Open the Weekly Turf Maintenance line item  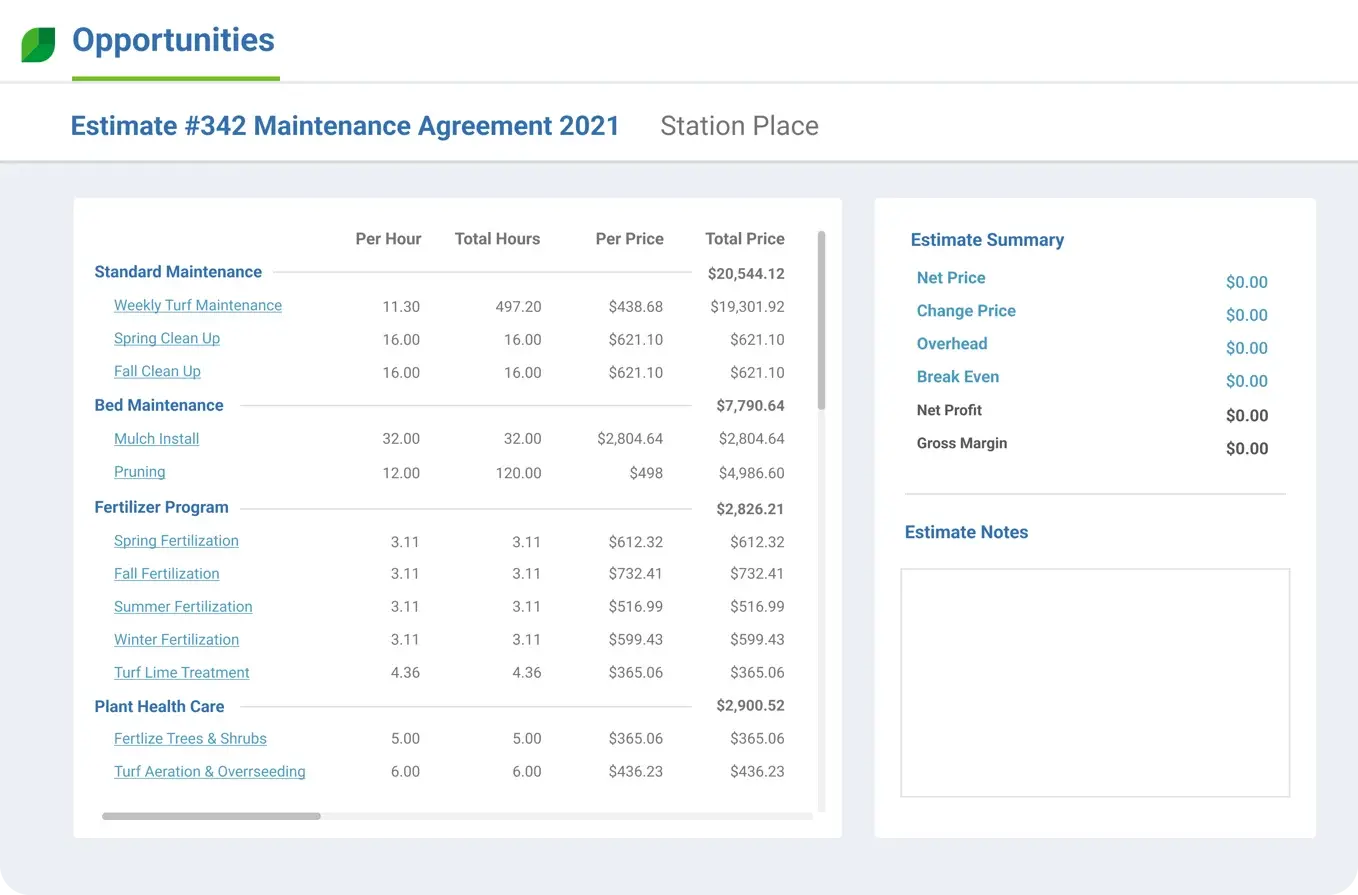click(197, 305)
